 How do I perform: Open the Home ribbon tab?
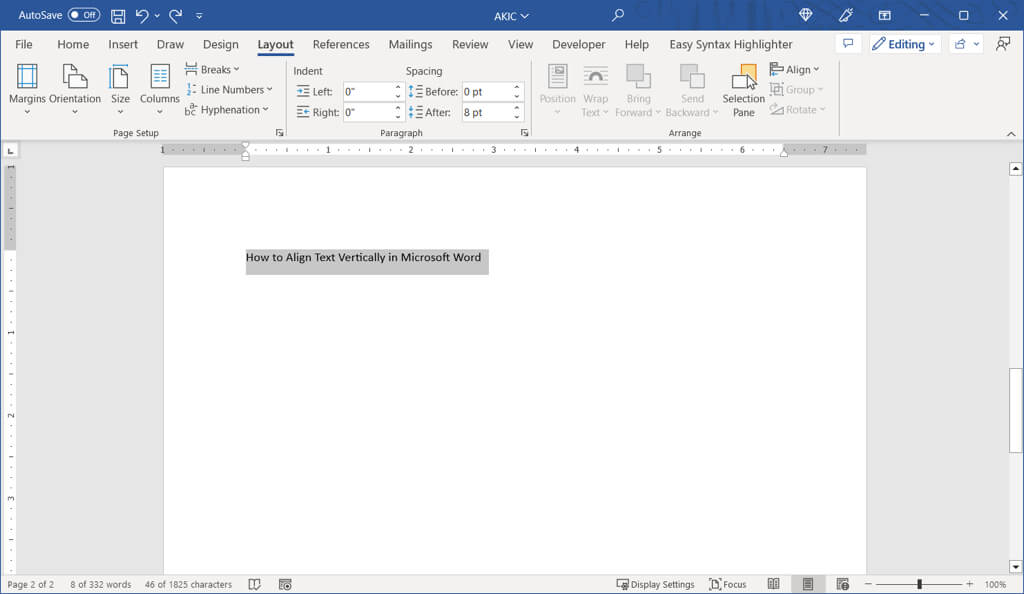[x=73, y=44]
